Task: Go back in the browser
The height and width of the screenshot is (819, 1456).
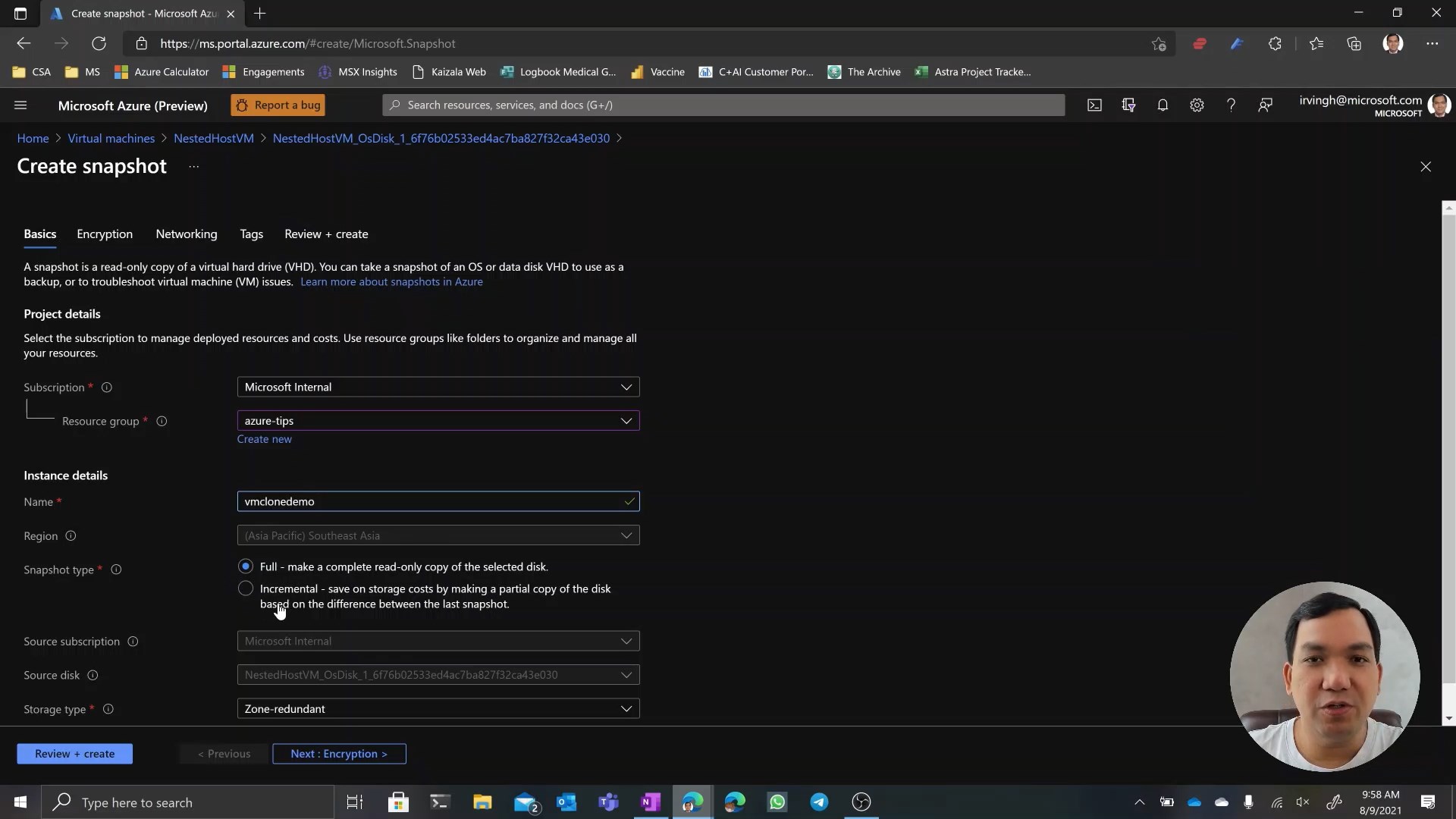Action: coord(24,44)
